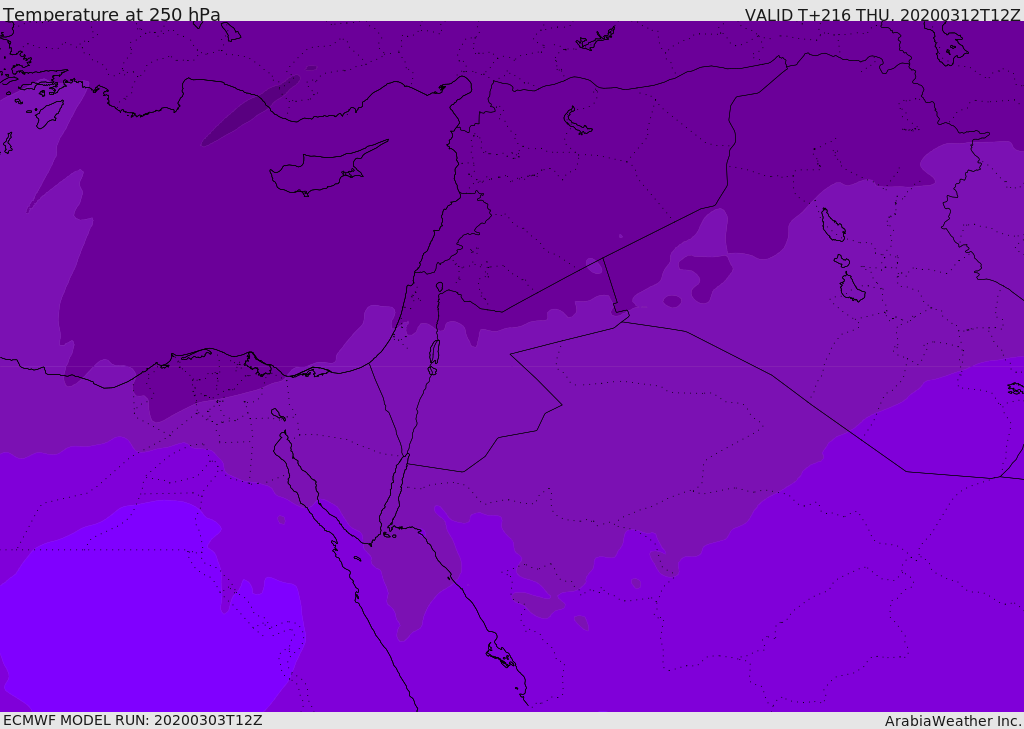Click the 'VALID T+216 THU. 20200312T12Z' label

pyautogui.click(x=882, y=15)
